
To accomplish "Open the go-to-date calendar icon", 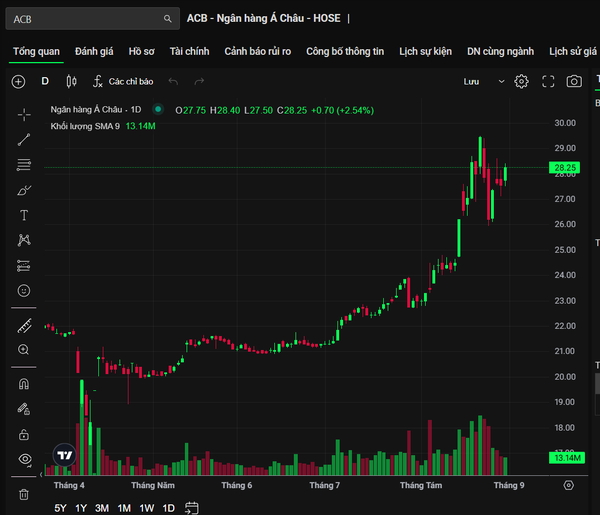I will point(192,508).
